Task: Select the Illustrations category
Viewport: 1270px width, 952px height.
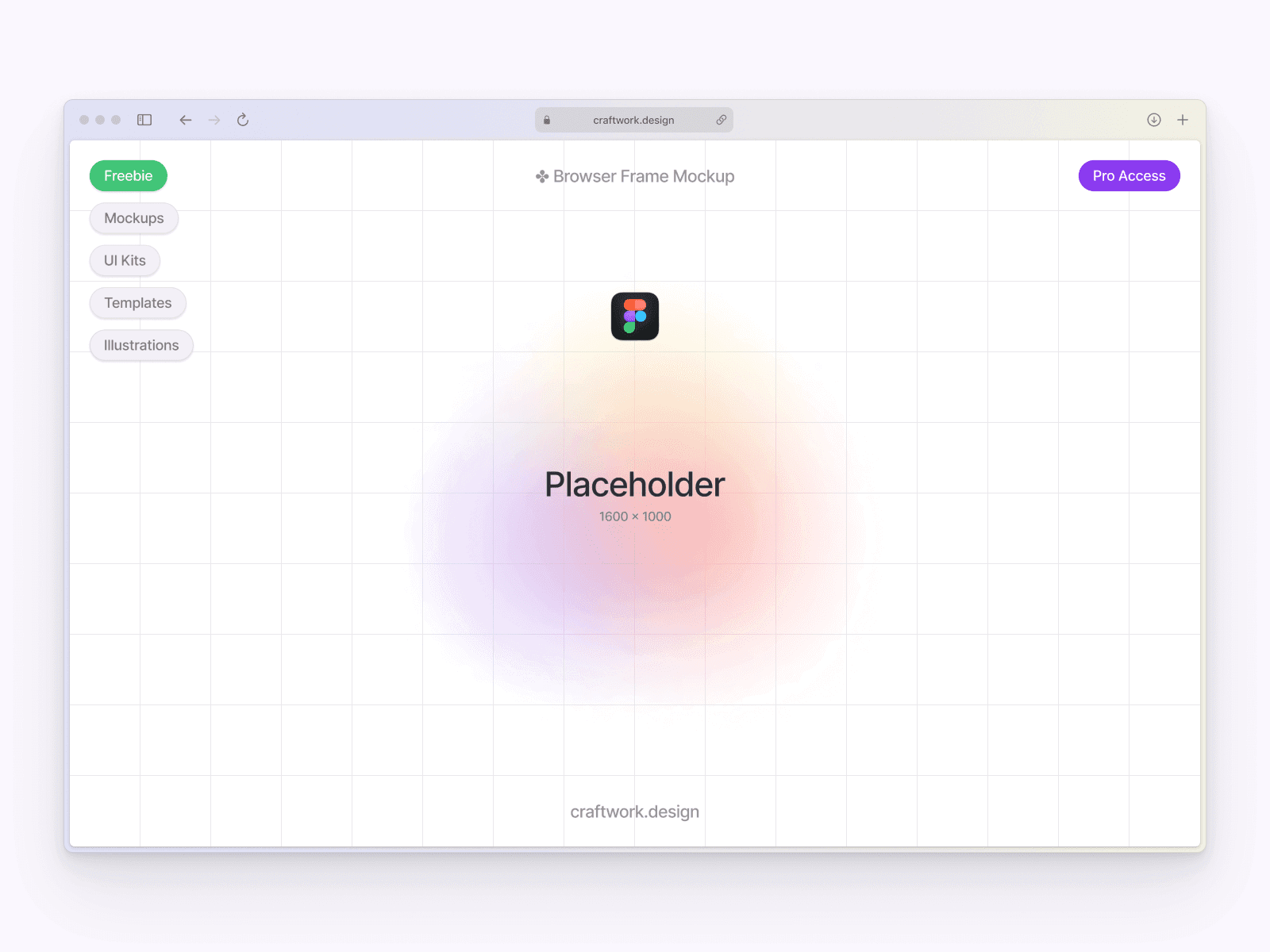Action: click(x=141, y=345)
